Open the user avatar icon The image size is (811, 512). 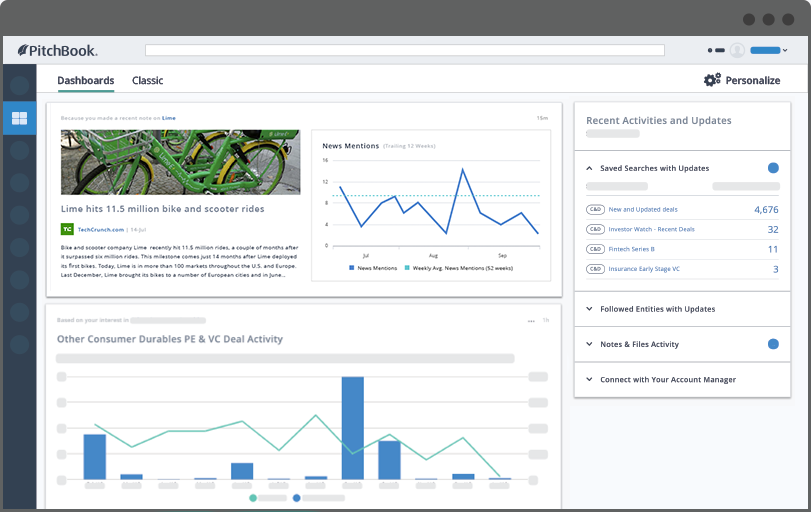pos(737,50)
